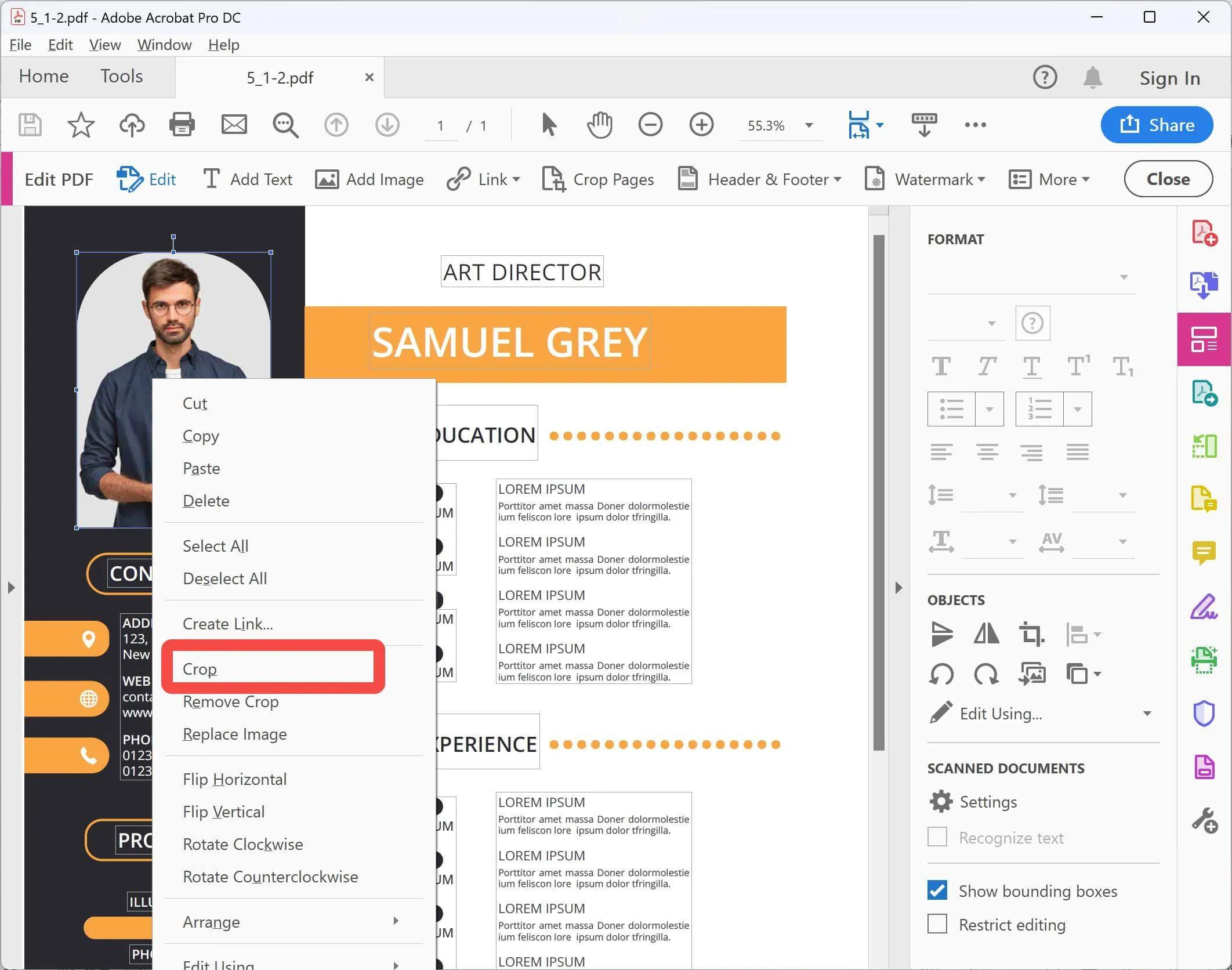Open numbered list style dropdown arrow
The image size is (1232, 970).
pos(1078,409)
